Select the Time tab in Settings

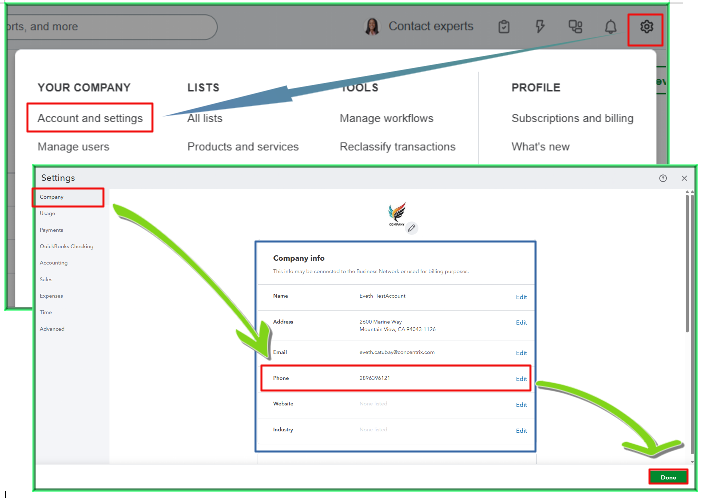(x=46, y=312)
